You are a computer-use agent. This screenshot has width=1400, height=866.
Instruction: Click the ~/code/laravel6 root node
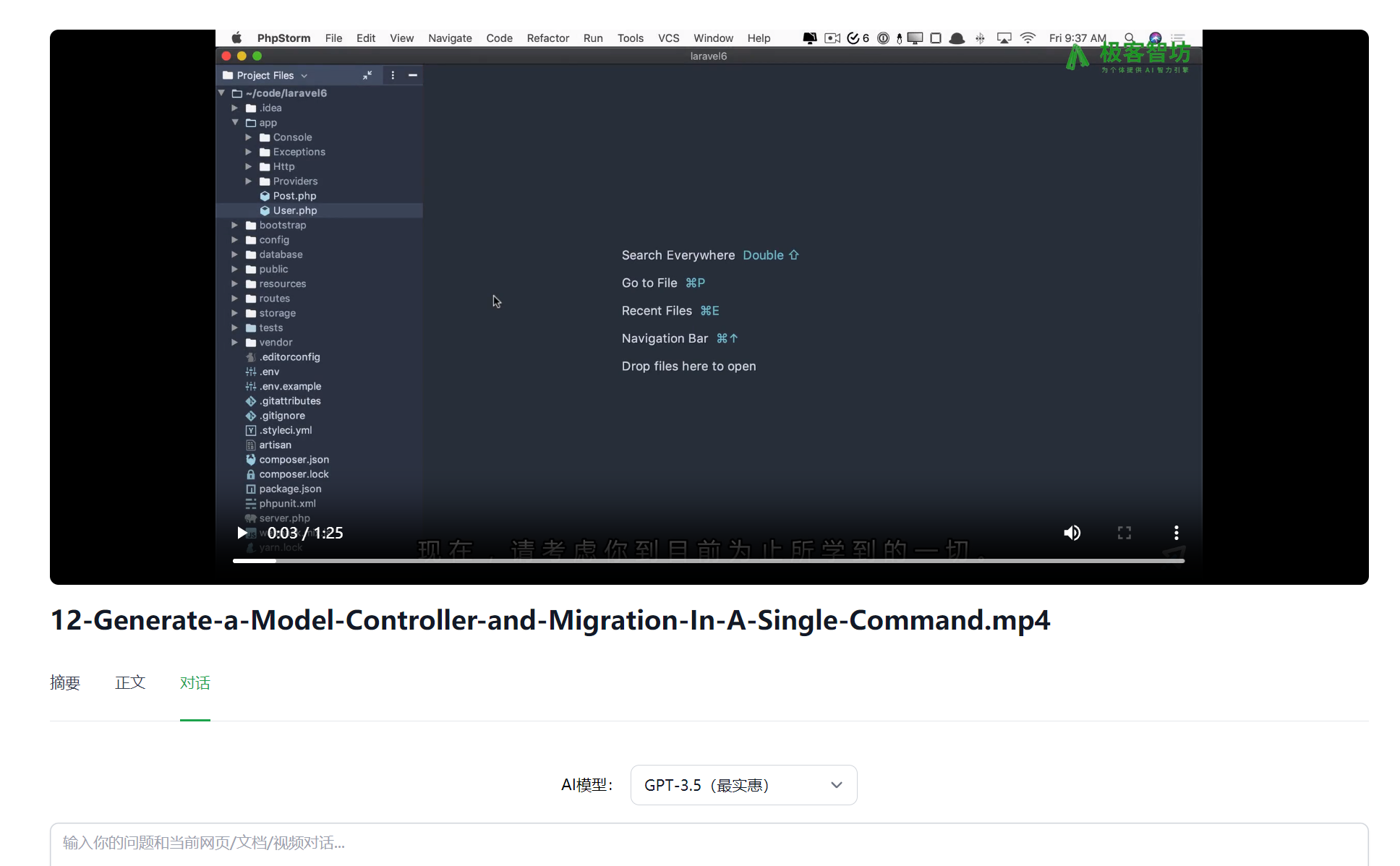286,93
